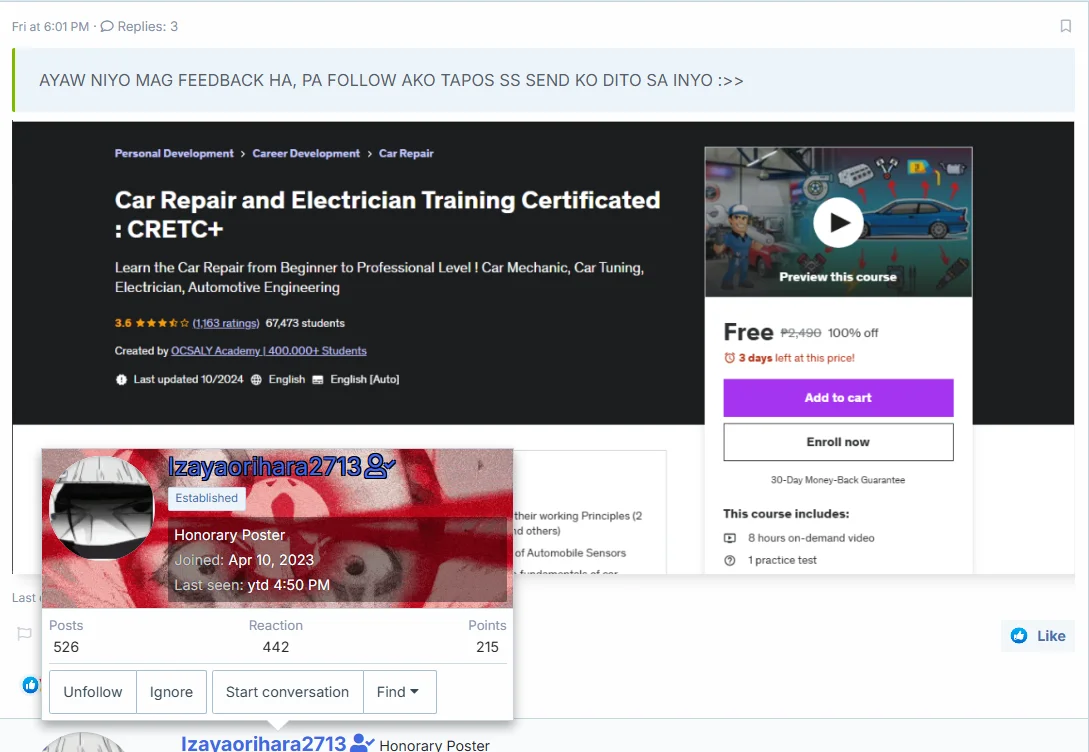Image resolution: width=1089 pixels, height=752 pixels.
Task: Click the course title CRETC+ heading
Action: tap(388, 215)
